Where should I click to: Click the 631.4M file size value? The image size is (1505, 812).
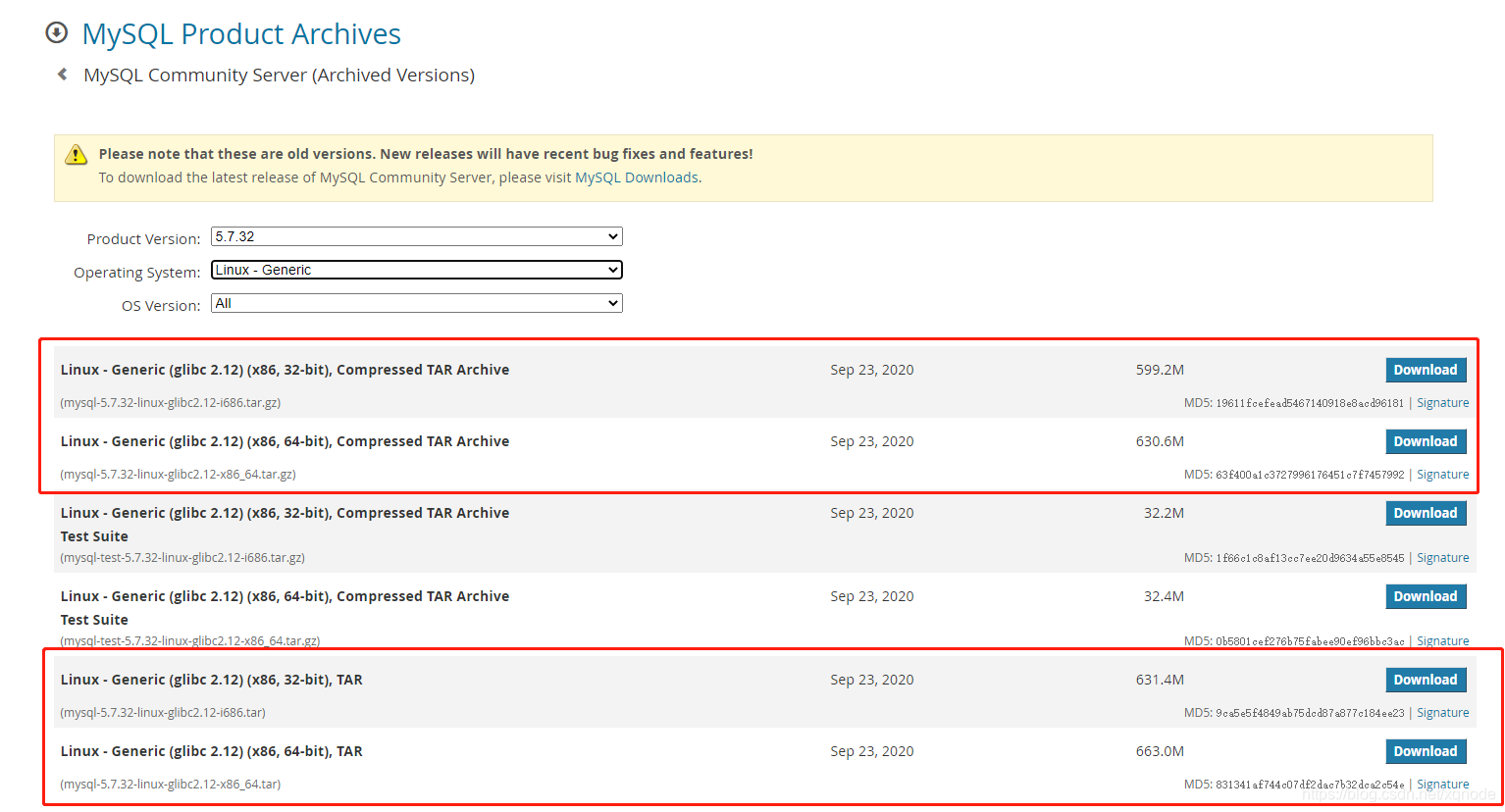coord(1160,680)
